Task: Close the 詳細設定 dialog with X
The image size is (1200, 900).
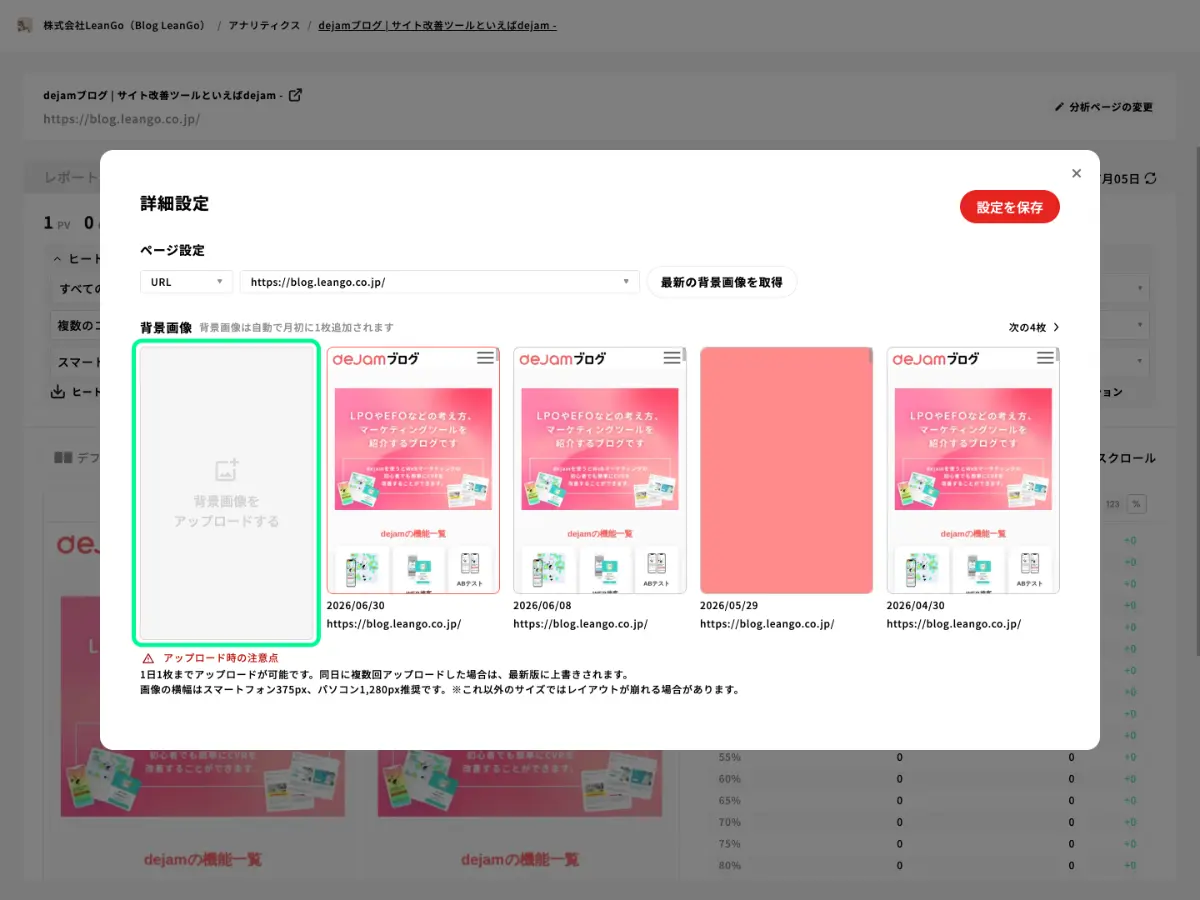Action: (x=1076, y=173)
